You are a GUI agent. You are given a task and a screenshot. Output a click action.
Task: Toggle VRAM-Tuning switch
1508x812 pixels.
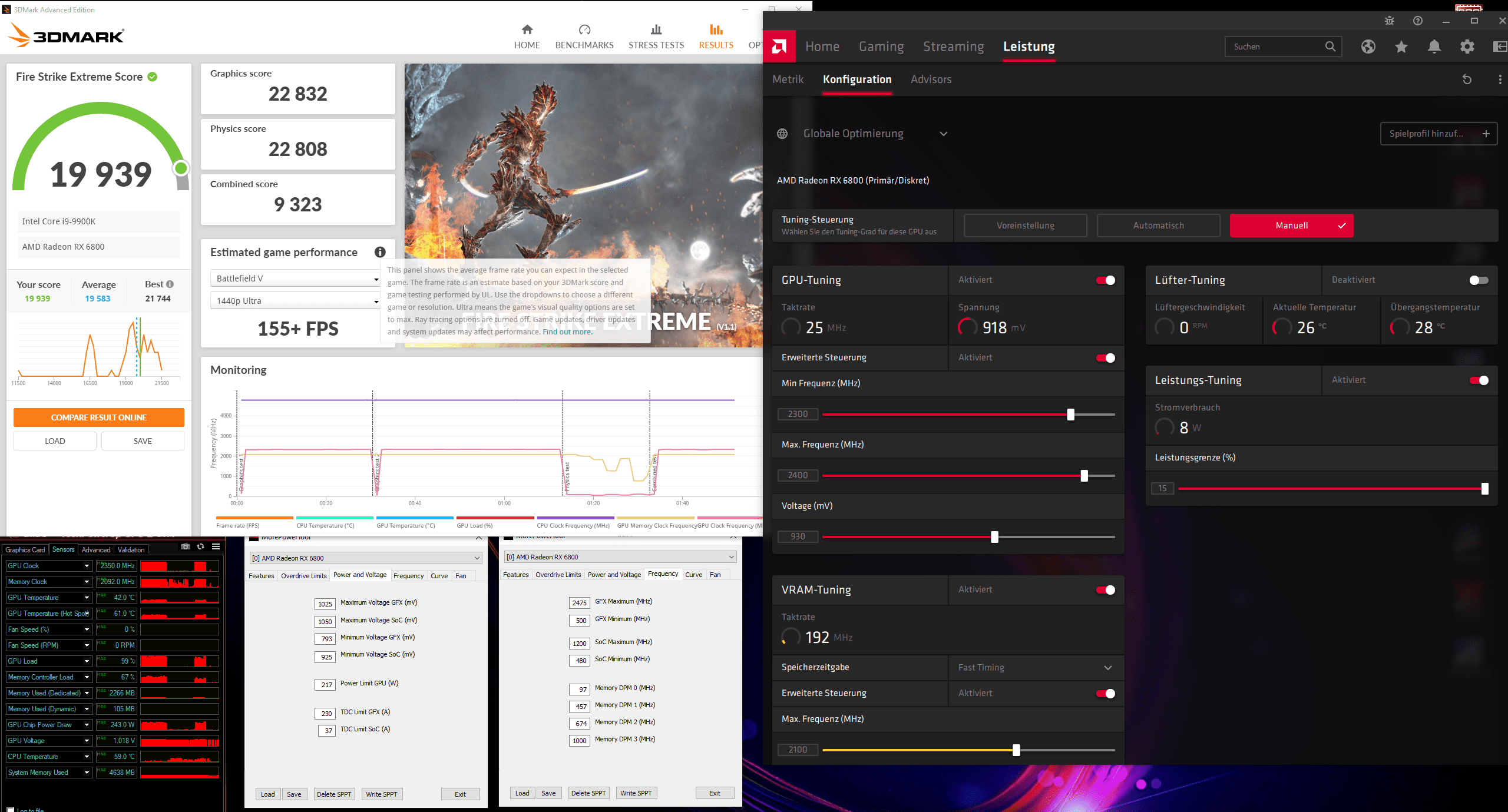1106,590
